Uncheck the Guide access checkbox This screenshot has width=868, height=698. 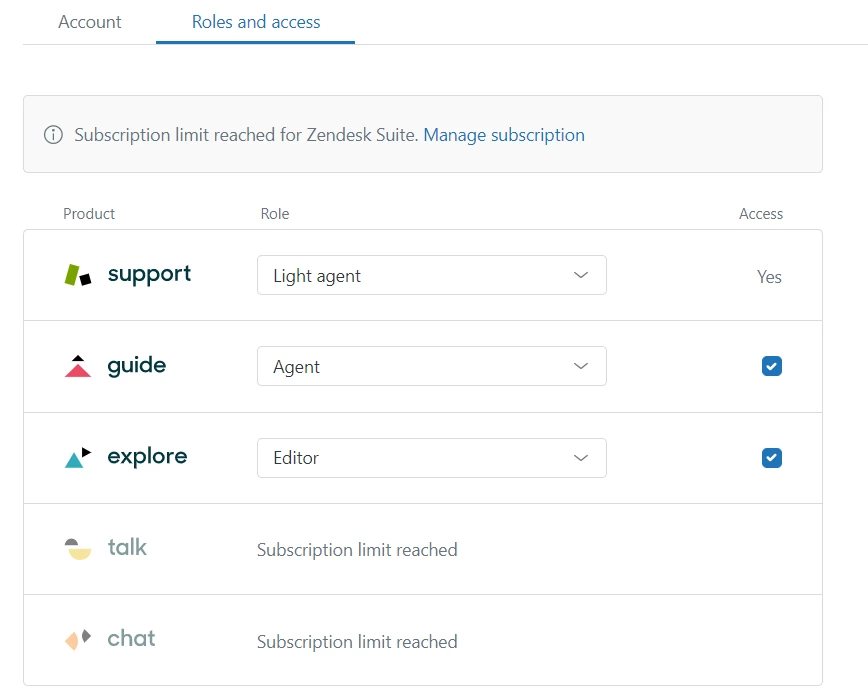pyautogui.click(x=771, y=366)
